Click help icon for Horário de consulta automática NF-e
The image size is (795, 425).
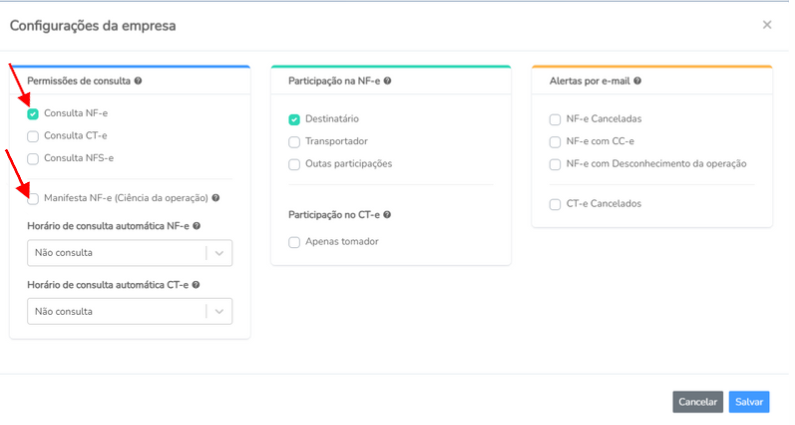coord(197,226)
